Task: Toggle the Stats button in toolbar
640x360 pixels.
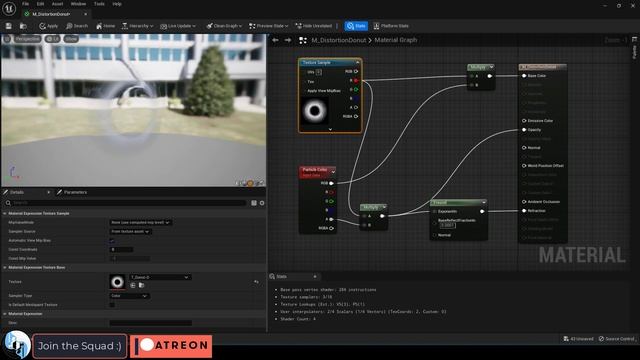Action: pos(356,26)
